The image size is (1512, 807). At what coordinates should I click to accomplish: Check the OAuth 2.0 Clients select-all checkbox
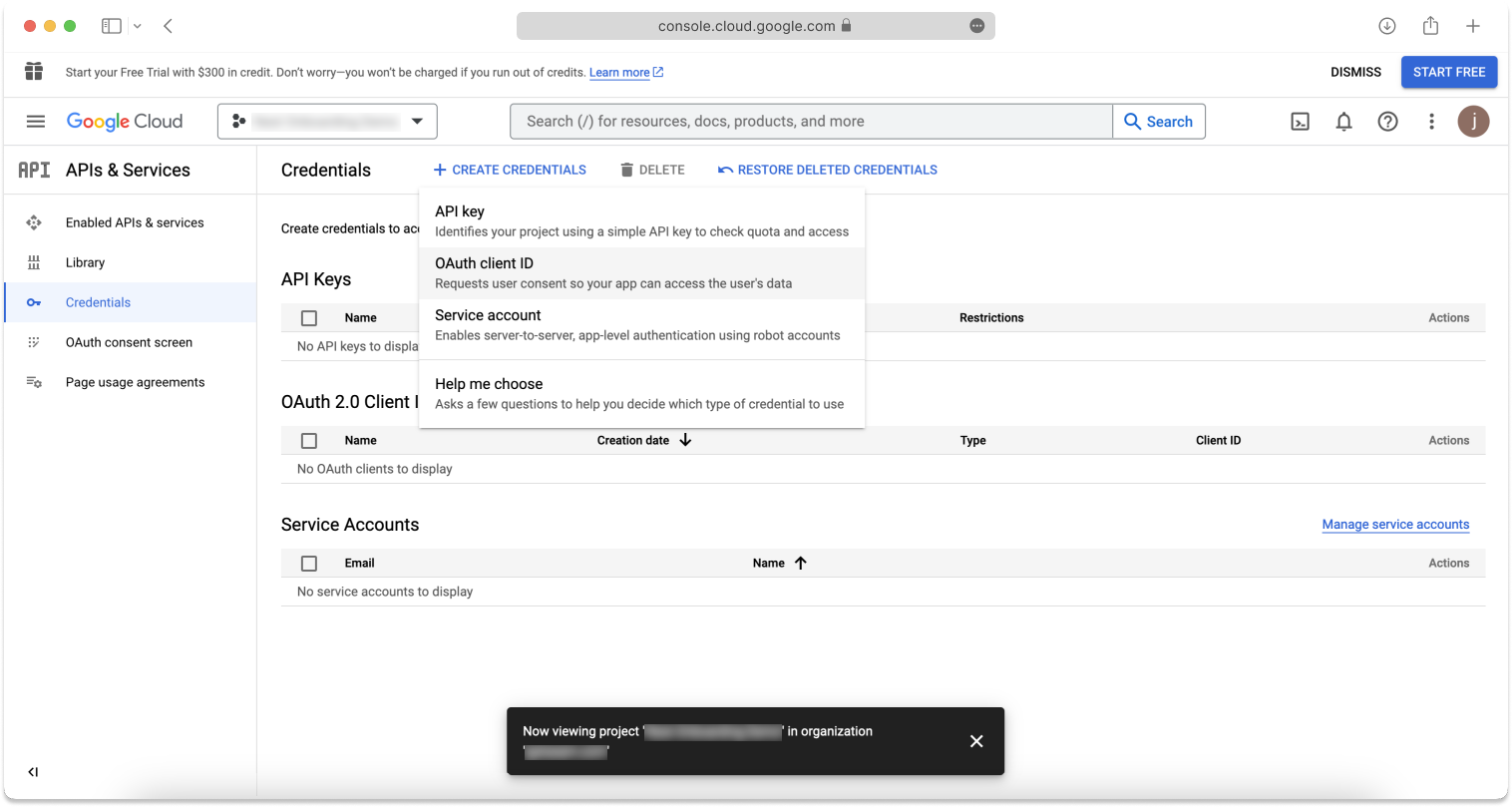point(309,440)
